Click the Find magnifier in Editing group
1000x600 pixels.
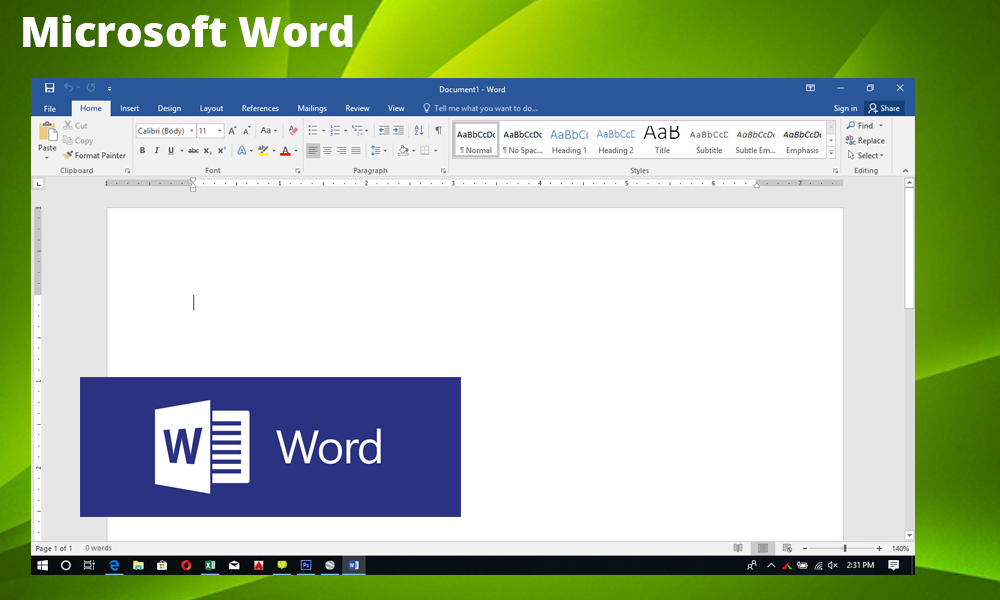point(851,126)
